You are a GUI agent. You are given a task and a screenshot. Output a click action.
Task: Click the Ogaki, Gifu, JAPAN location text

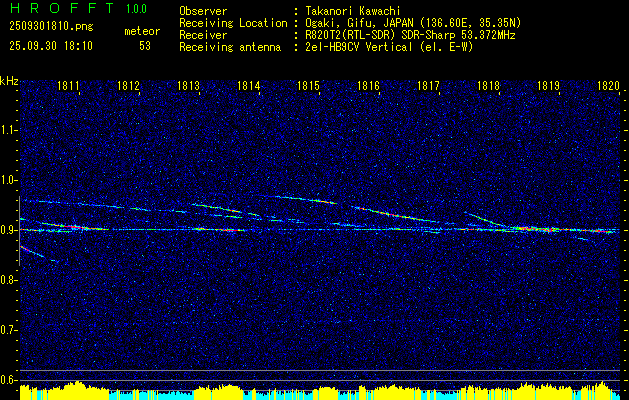click(x=413, y=23)
